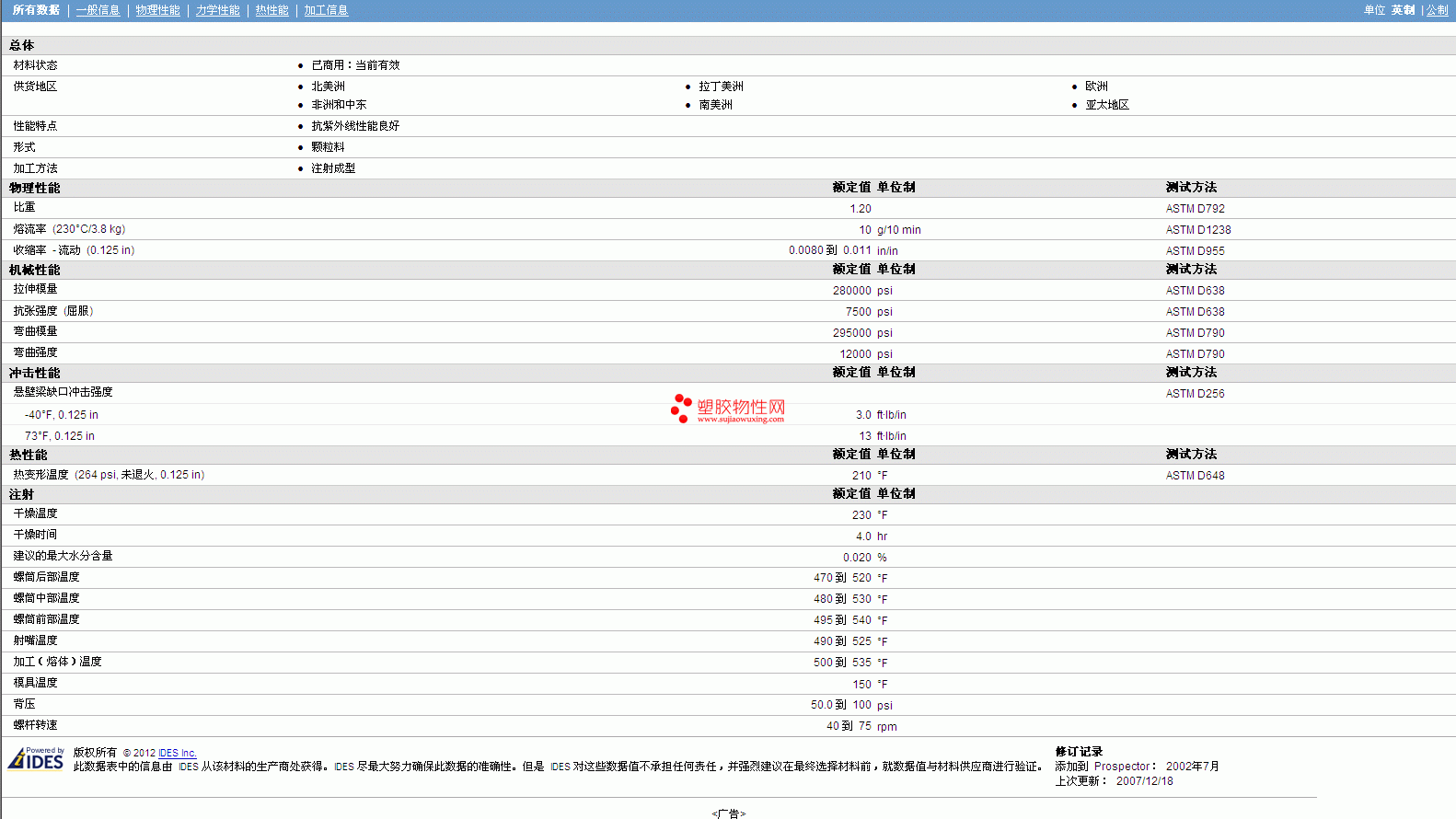This screenshot has width=1456, height=819.
Task: Click the 螺杆转速 row label
Action: tap(35, 725)
